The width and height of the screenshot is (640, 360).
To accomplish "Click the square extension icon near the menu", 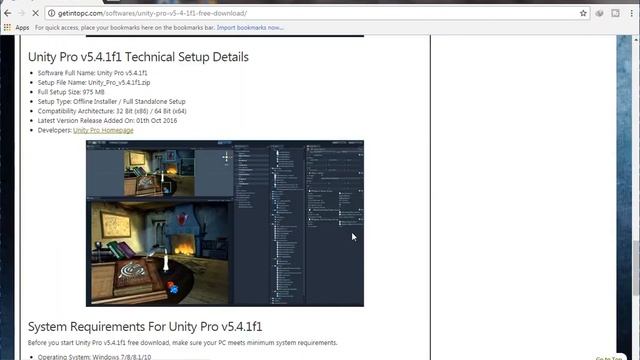I will pos(616,13).
